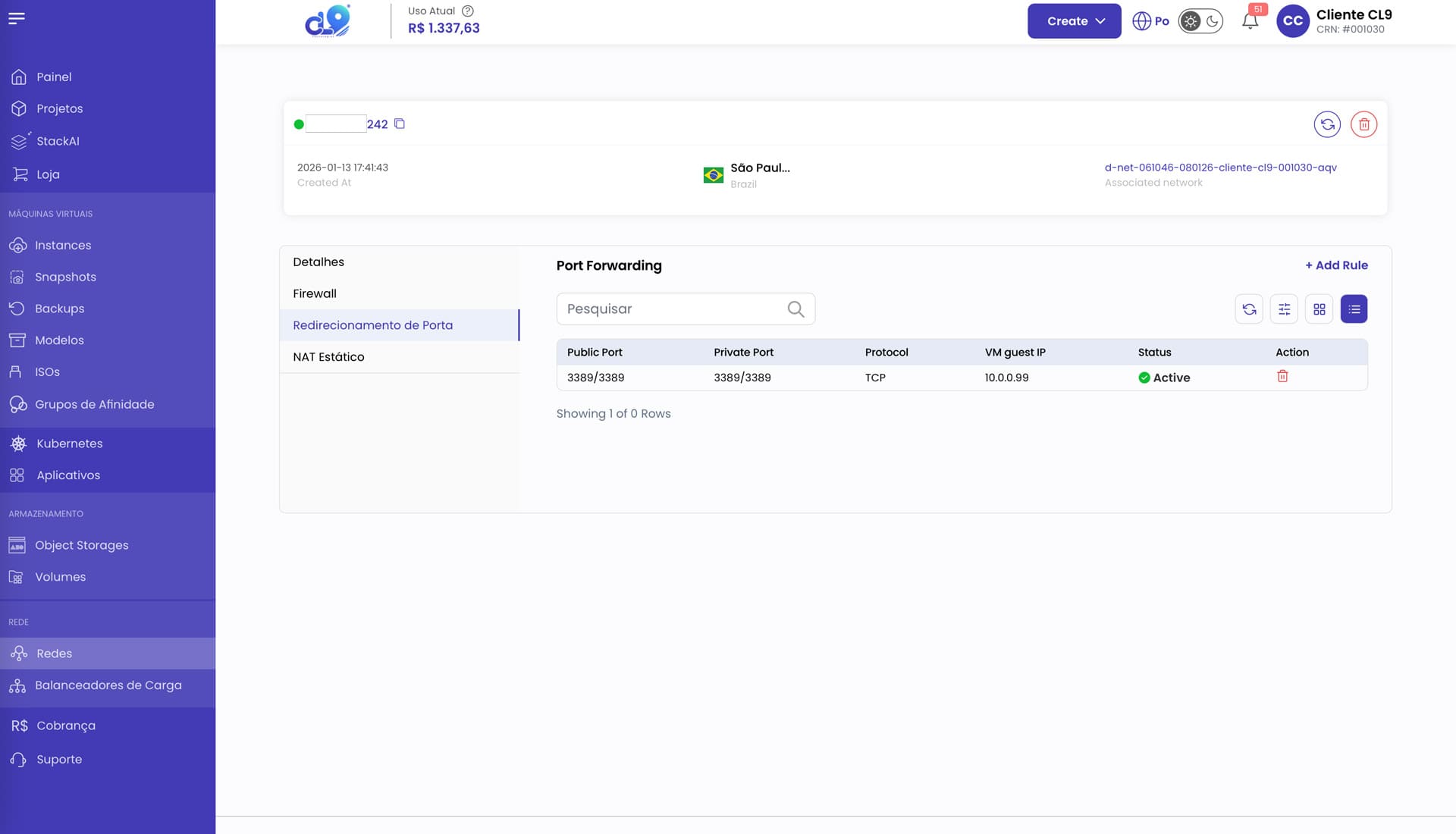Open associated network link
The image size is (1456, 834).
pos(1220,168)
